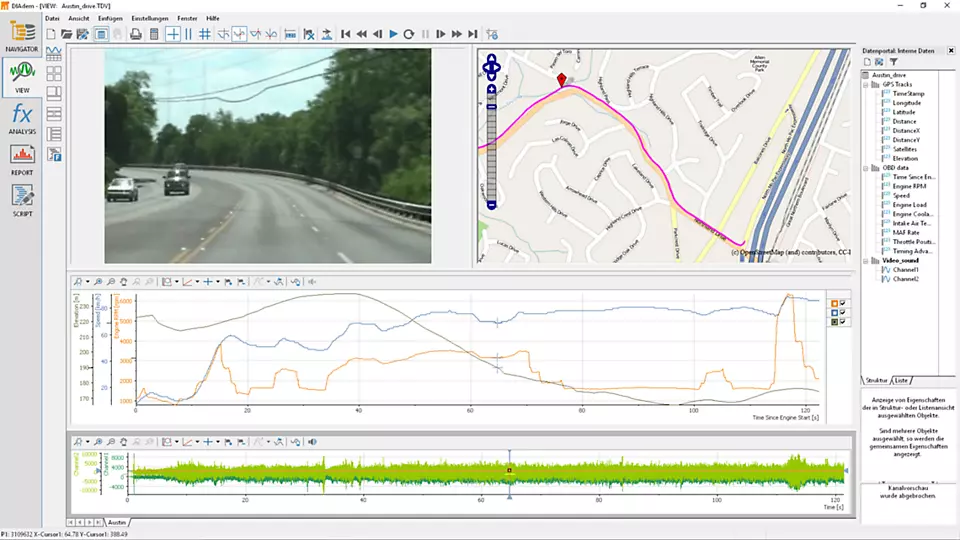Click the filter funnel icon in Datenportal
The width and height of the screenshot is (960, 540).
[x=894, y=62]
